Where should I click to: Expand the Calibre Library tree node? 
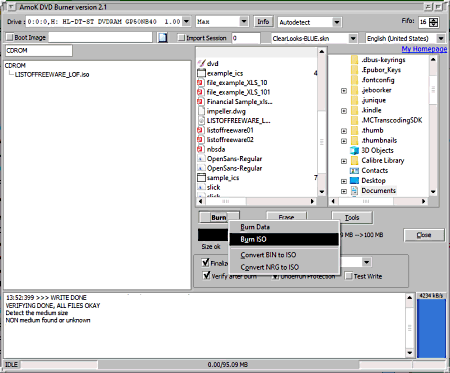pyautogui.click(x=344, y=161)
